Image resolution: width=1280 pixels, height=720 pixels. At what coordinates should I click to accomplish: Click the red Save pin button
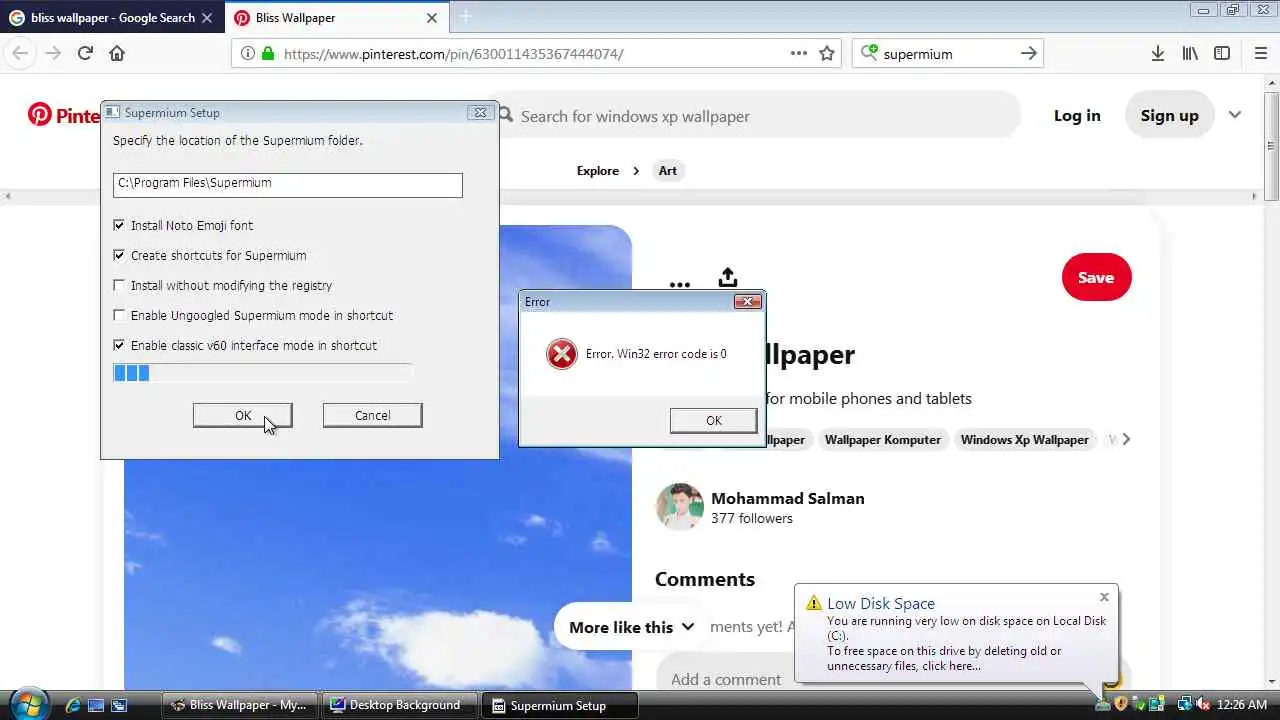[x=1096, y=277]
